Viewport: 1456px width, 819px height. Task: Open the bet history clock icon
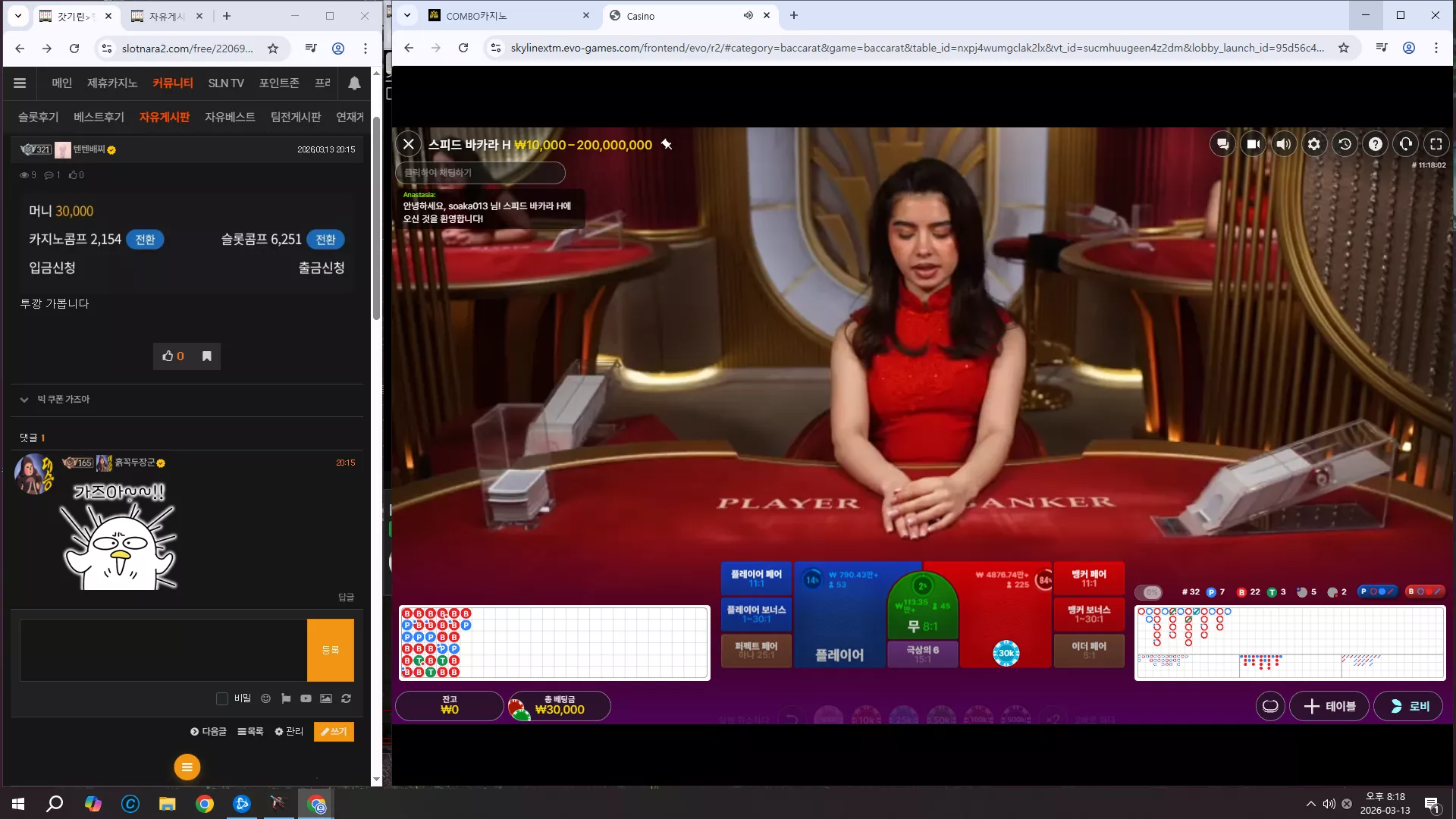tap(1345, 144)
